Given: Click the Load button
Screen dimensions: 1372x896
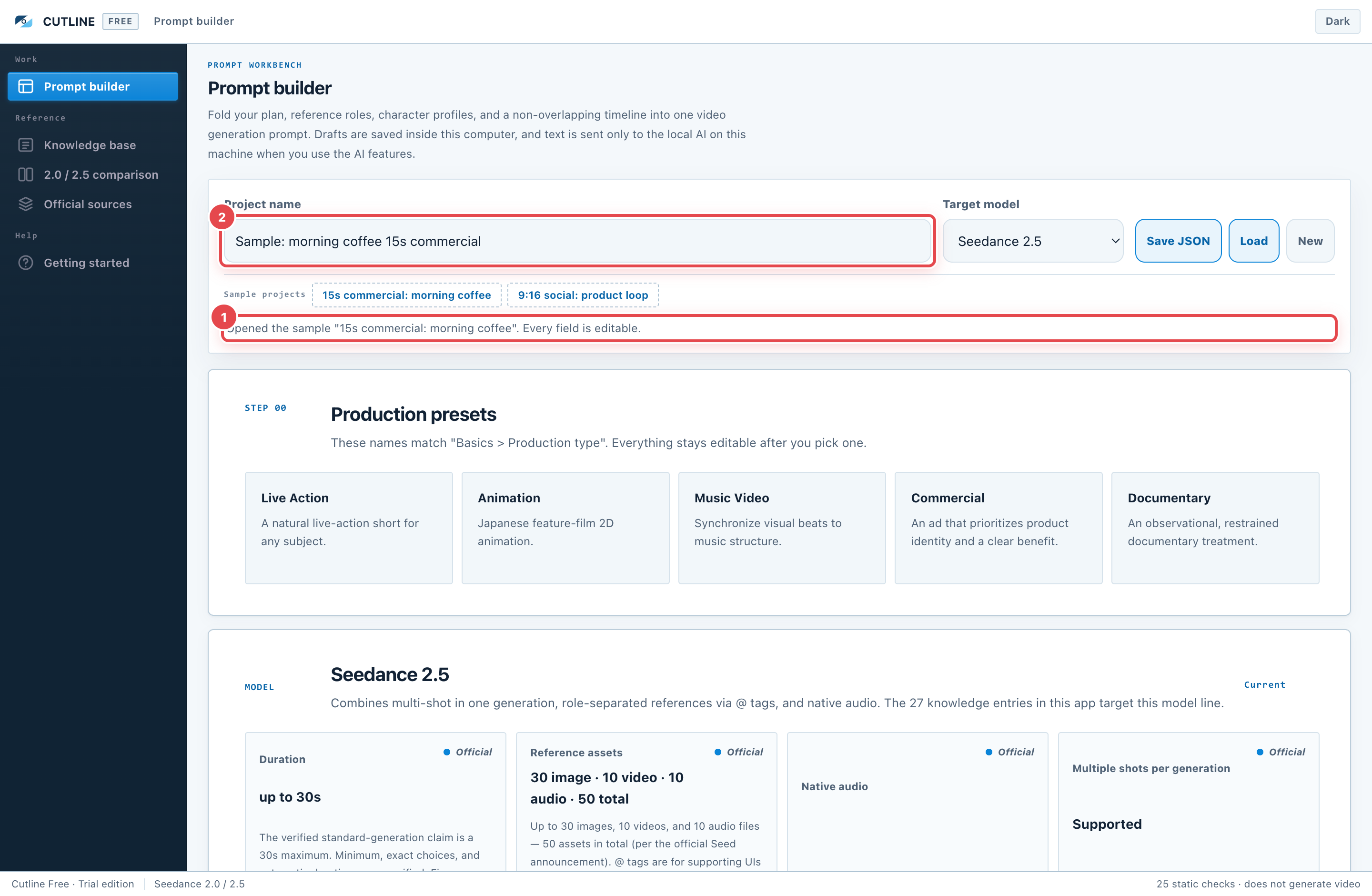Looking at the screenshot, I should pyautogui.click(x=1253, y=241).
